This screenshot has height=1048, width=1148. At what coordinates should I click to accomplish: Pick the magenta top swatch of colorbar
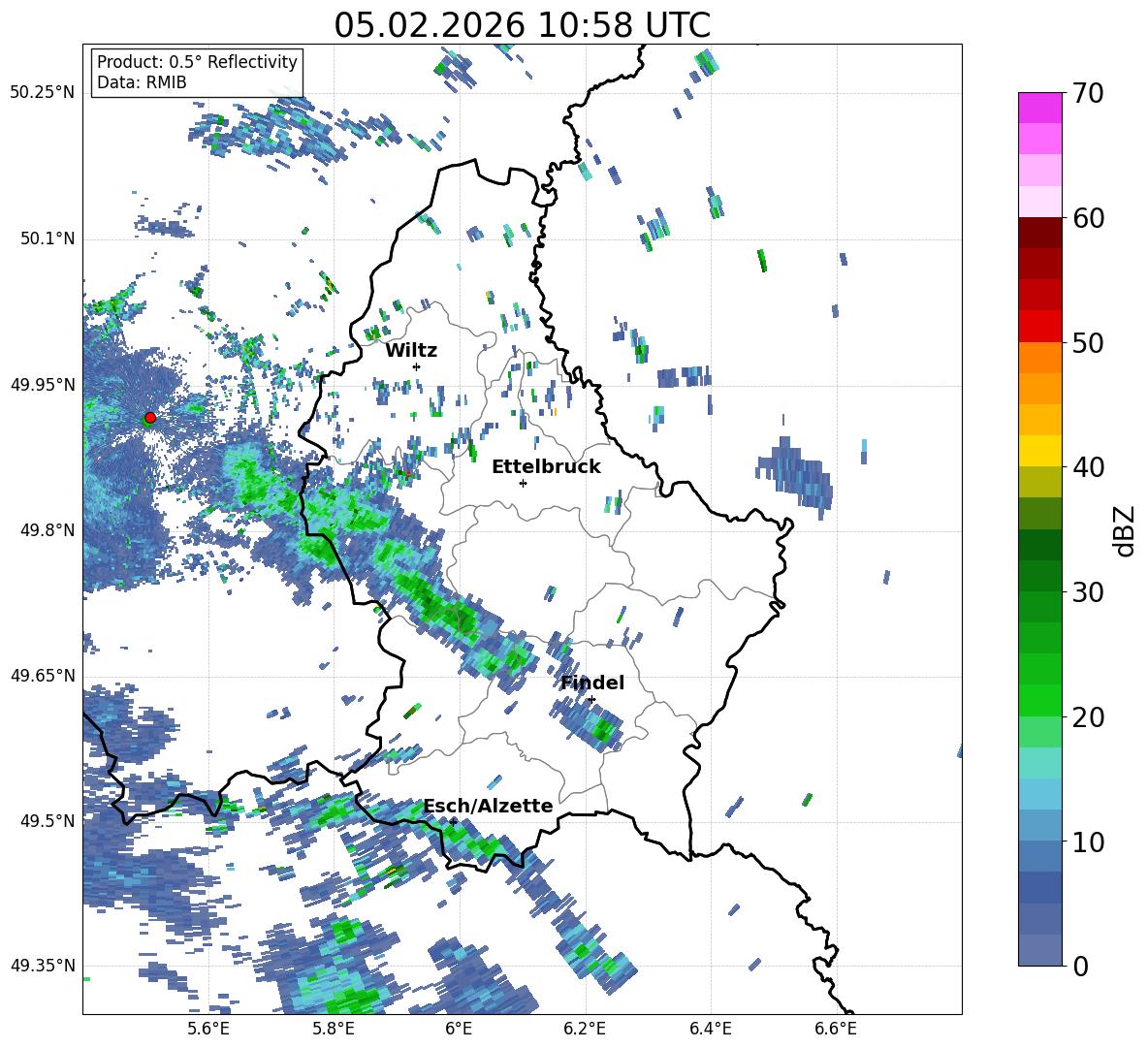click(x=1039, y=108)
